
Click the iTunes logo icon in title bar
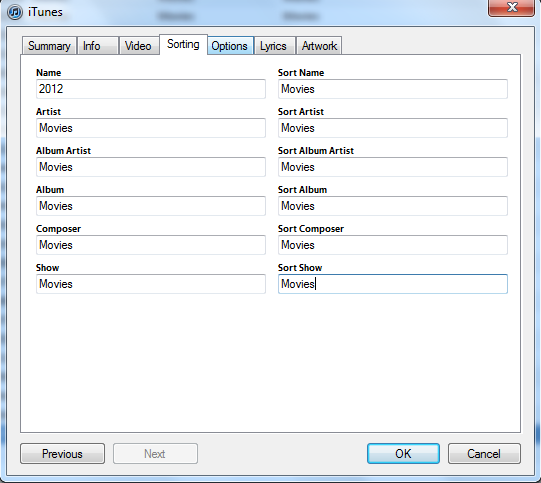(x=15, y=12)
